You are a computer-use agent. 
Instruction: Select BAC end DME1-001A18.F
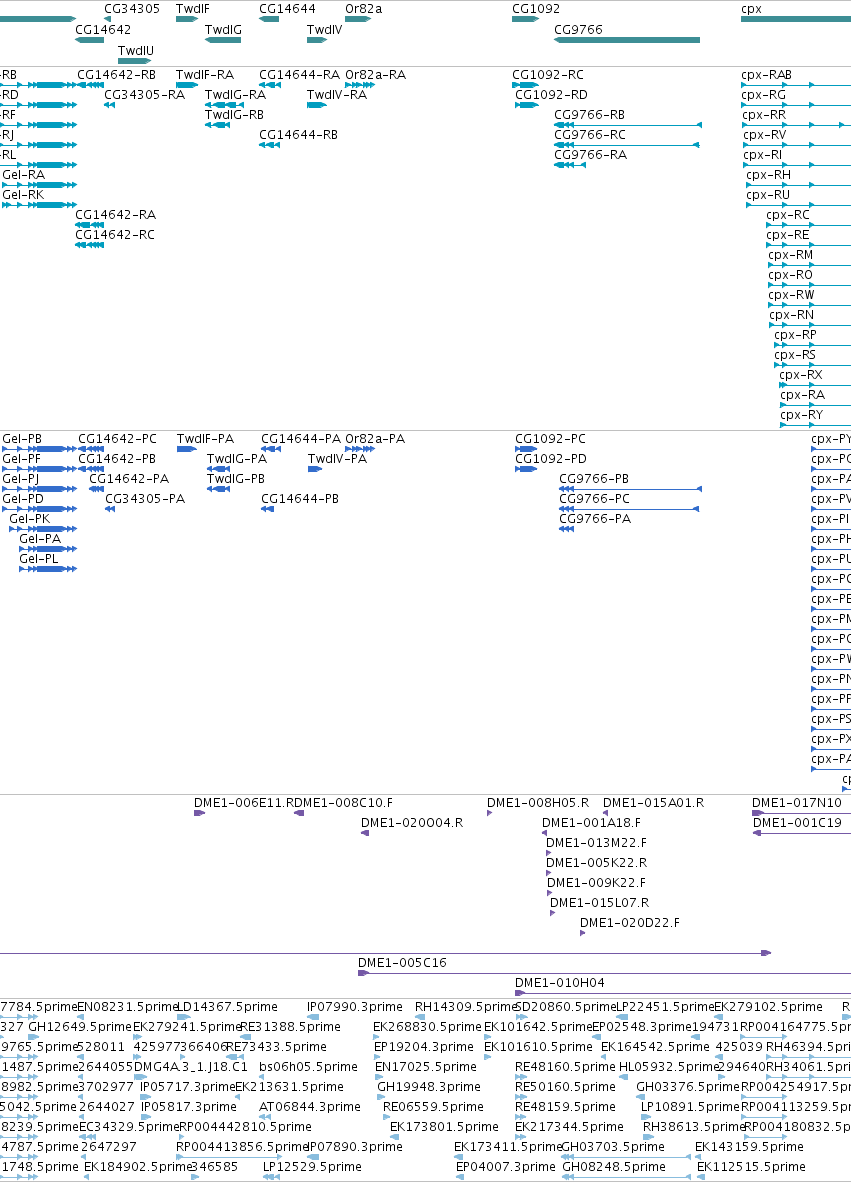592,823
